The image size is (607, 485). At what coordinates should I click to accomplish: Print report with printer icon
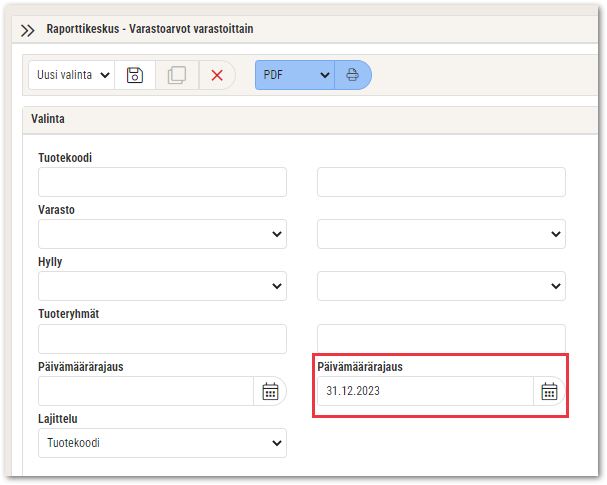352,75
